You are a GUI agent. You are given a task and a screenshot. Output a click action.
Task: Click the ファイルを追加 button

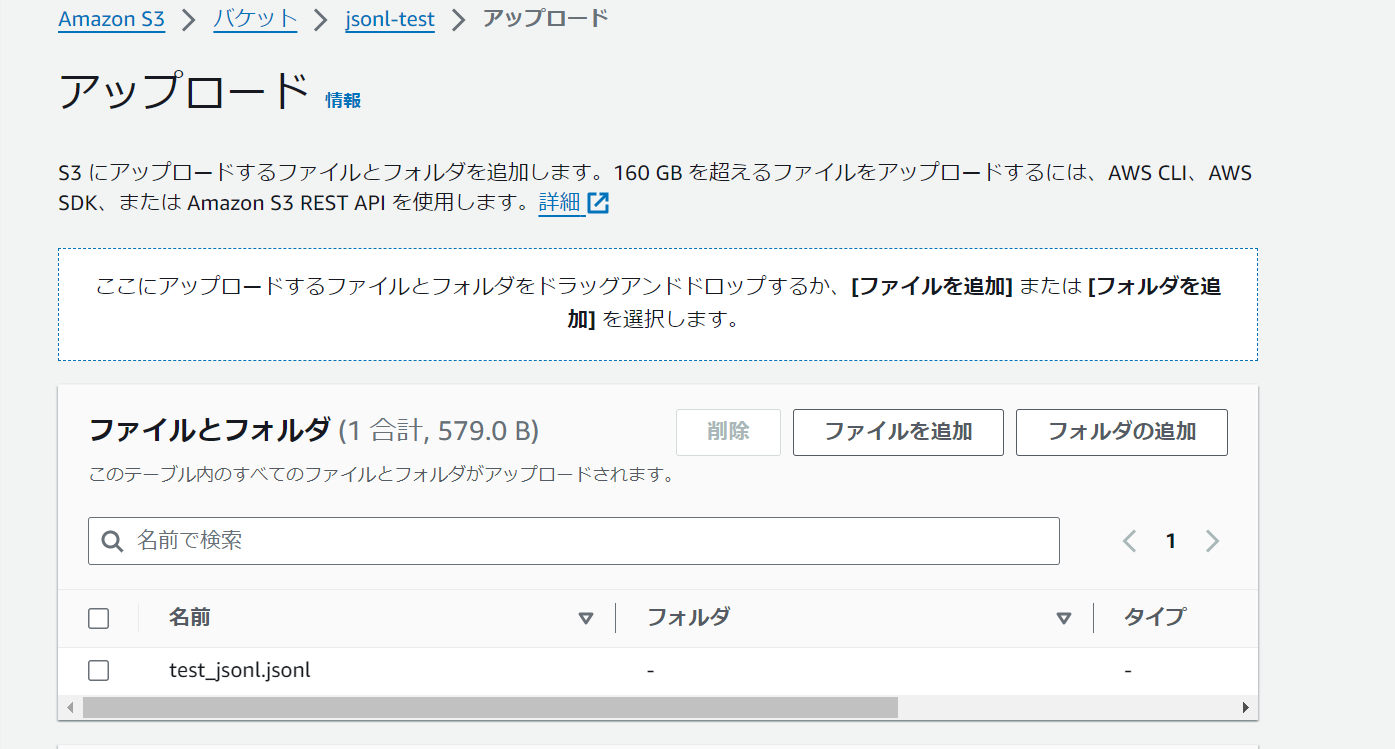897,432
